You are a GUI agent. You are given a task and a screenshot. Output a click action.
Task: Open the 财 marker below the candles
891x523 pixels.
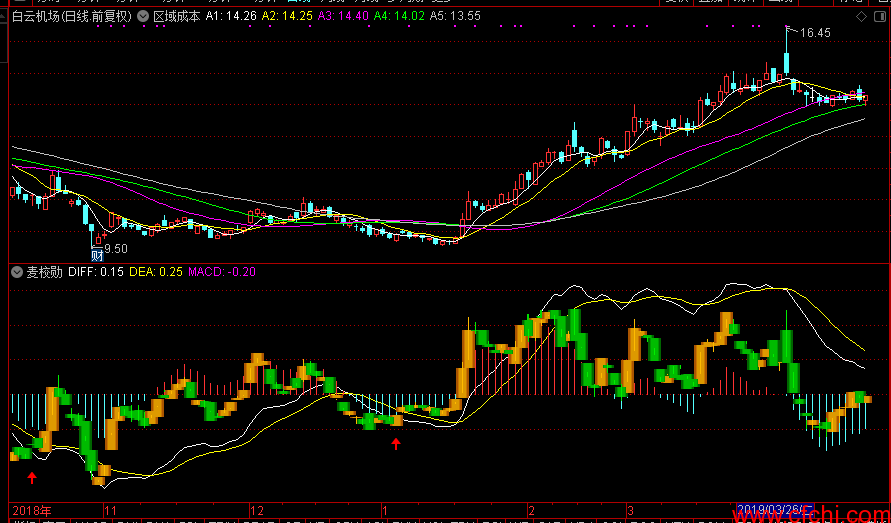pos(97,256)
